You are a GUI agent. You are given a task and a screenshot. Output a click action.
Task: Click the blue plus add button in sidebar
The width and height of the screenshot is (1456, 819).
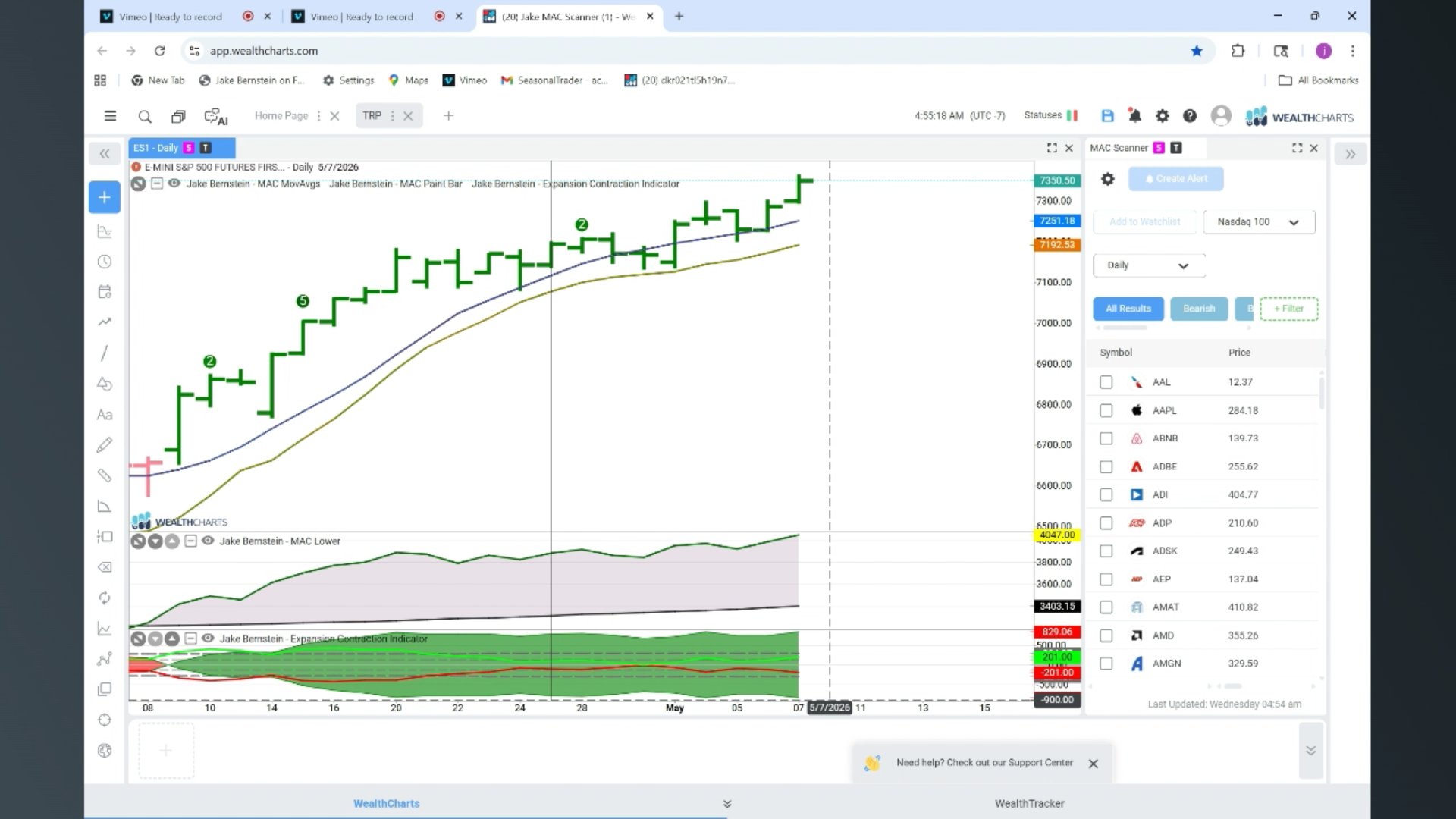pyautogui.click(x=105, y=197)
